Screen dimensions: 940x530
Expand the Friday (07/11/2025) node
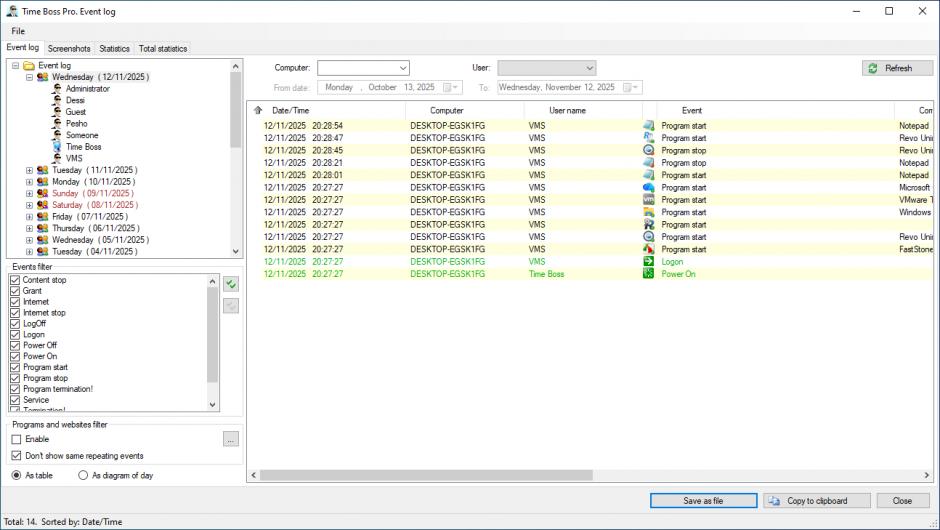(x=29, y=217)
